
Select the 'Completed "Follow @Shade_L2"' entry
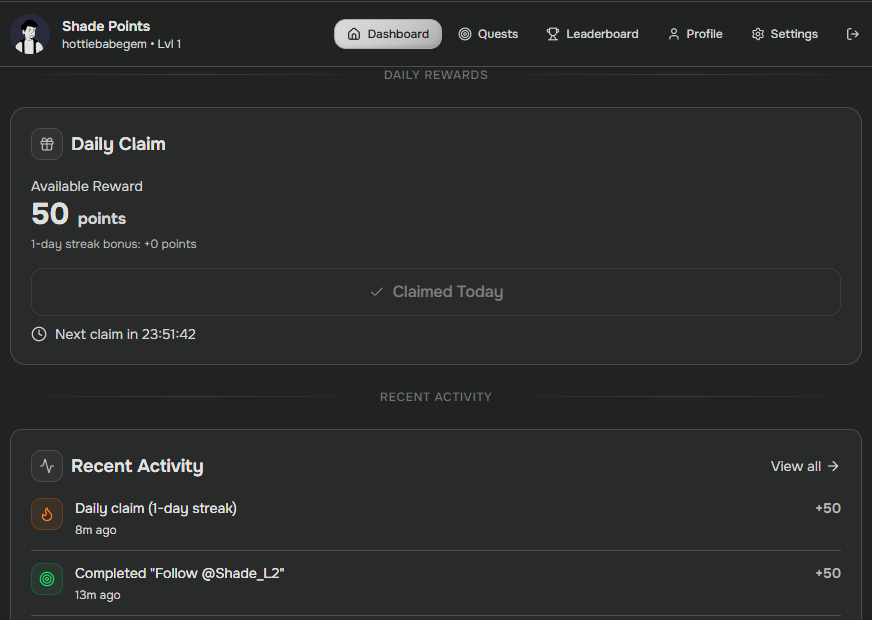pos(436,583)
